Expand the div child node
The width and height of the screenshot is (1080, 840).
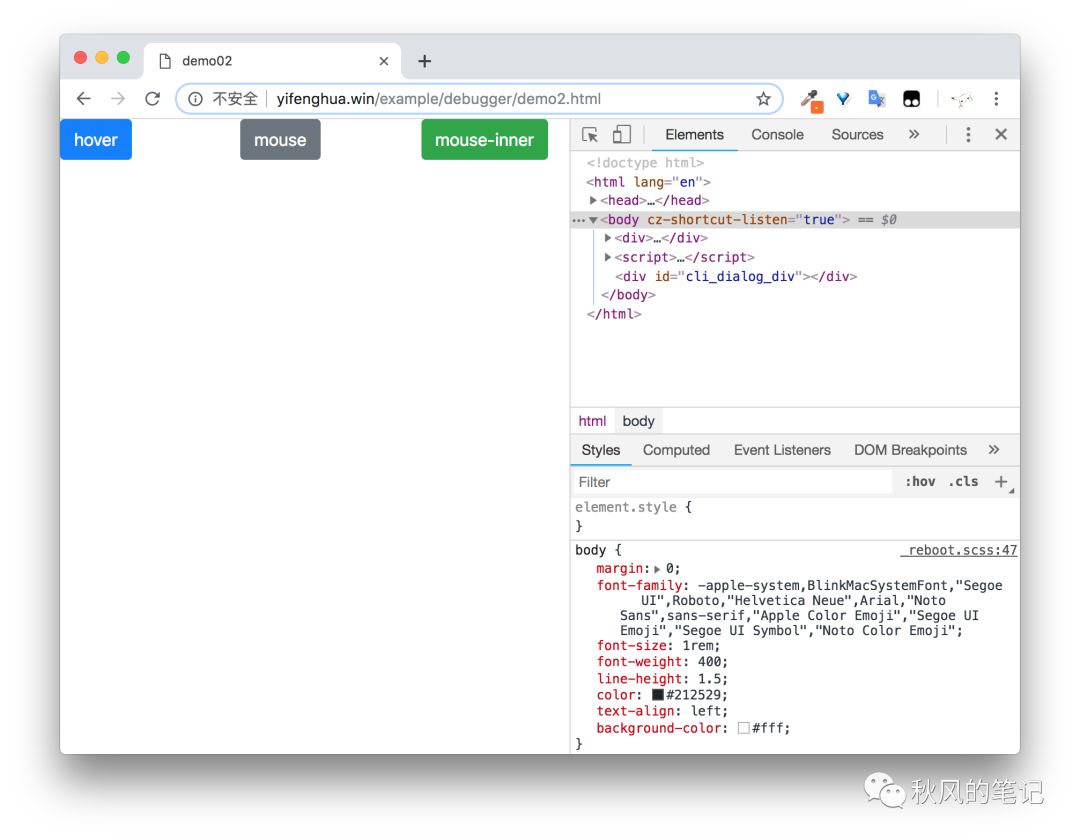[x=608, y=238]
